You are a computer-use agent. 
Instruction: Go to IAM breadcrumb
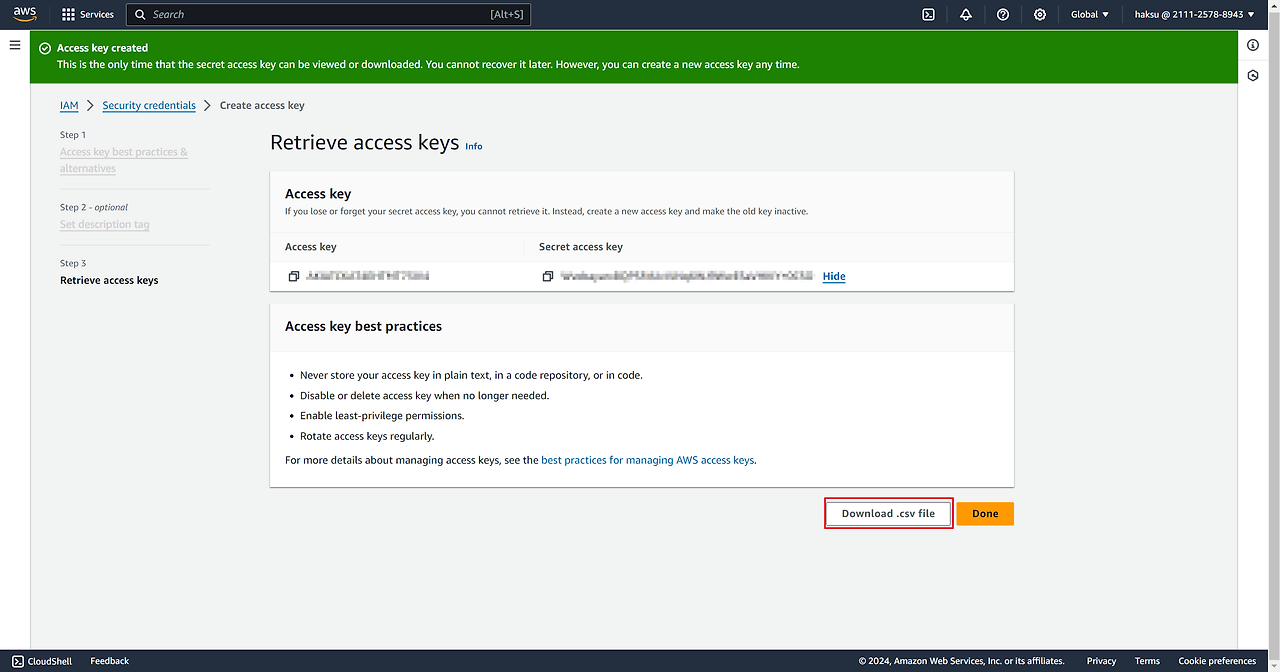[x=69, y=105]
